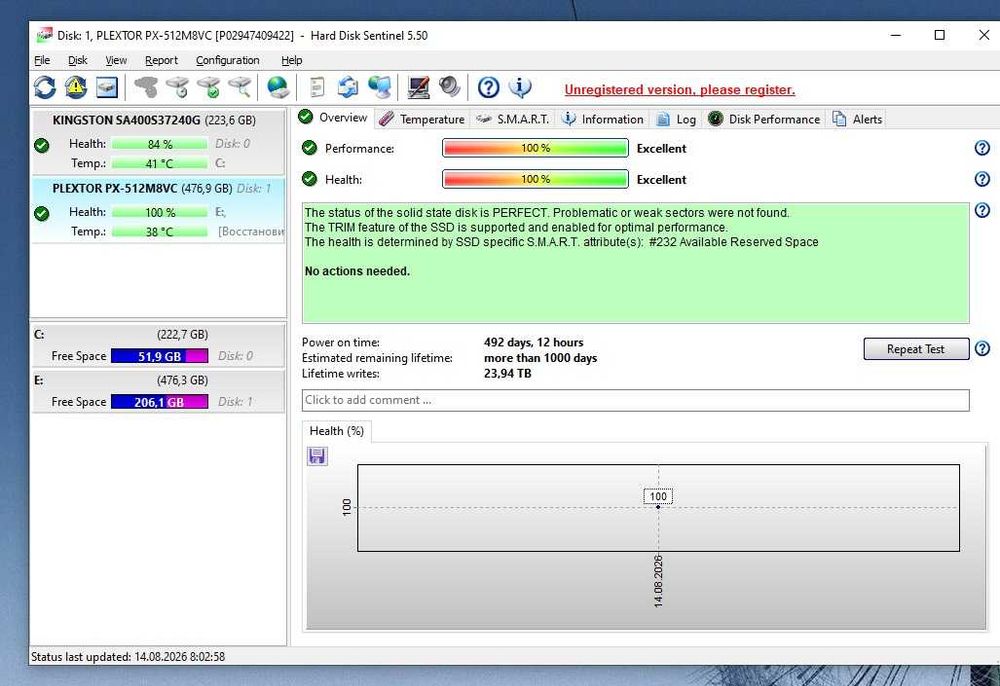Click the disk with clock test icon
Screen dimensions: 1000x686
coord(178,87)
